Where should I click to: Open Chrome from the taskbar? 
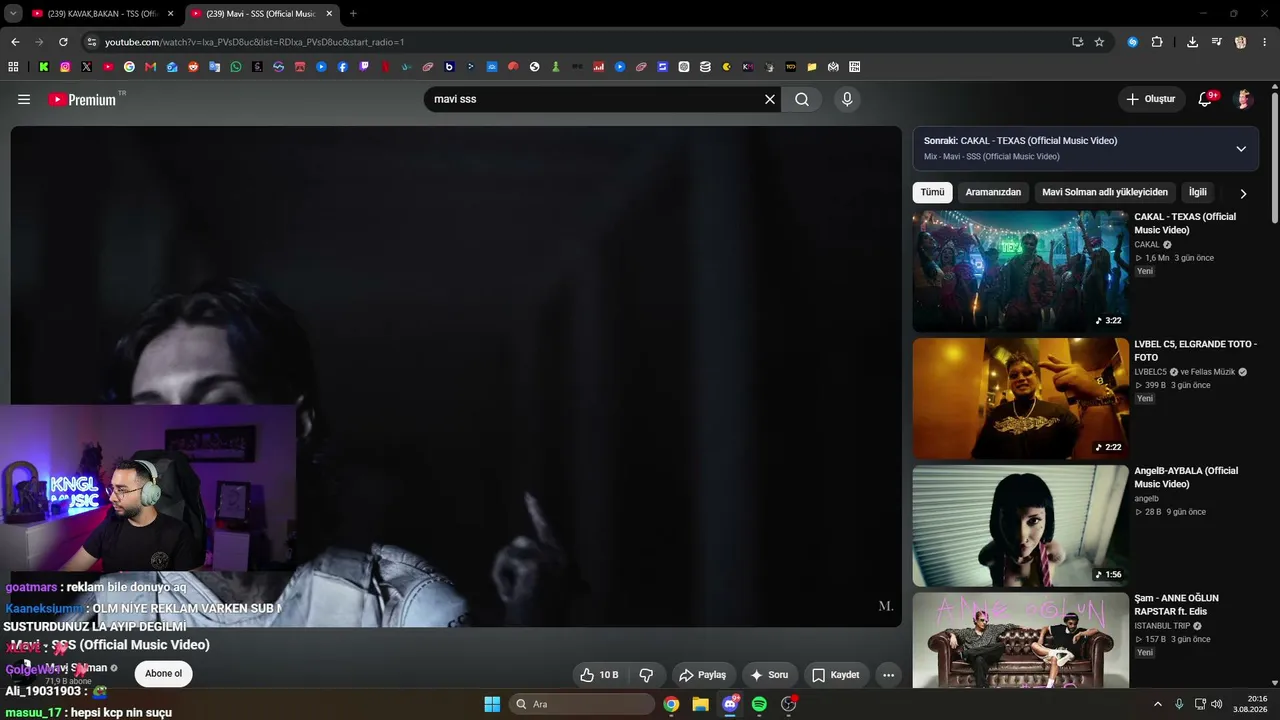pyautogui.click(x=671, y=704)
